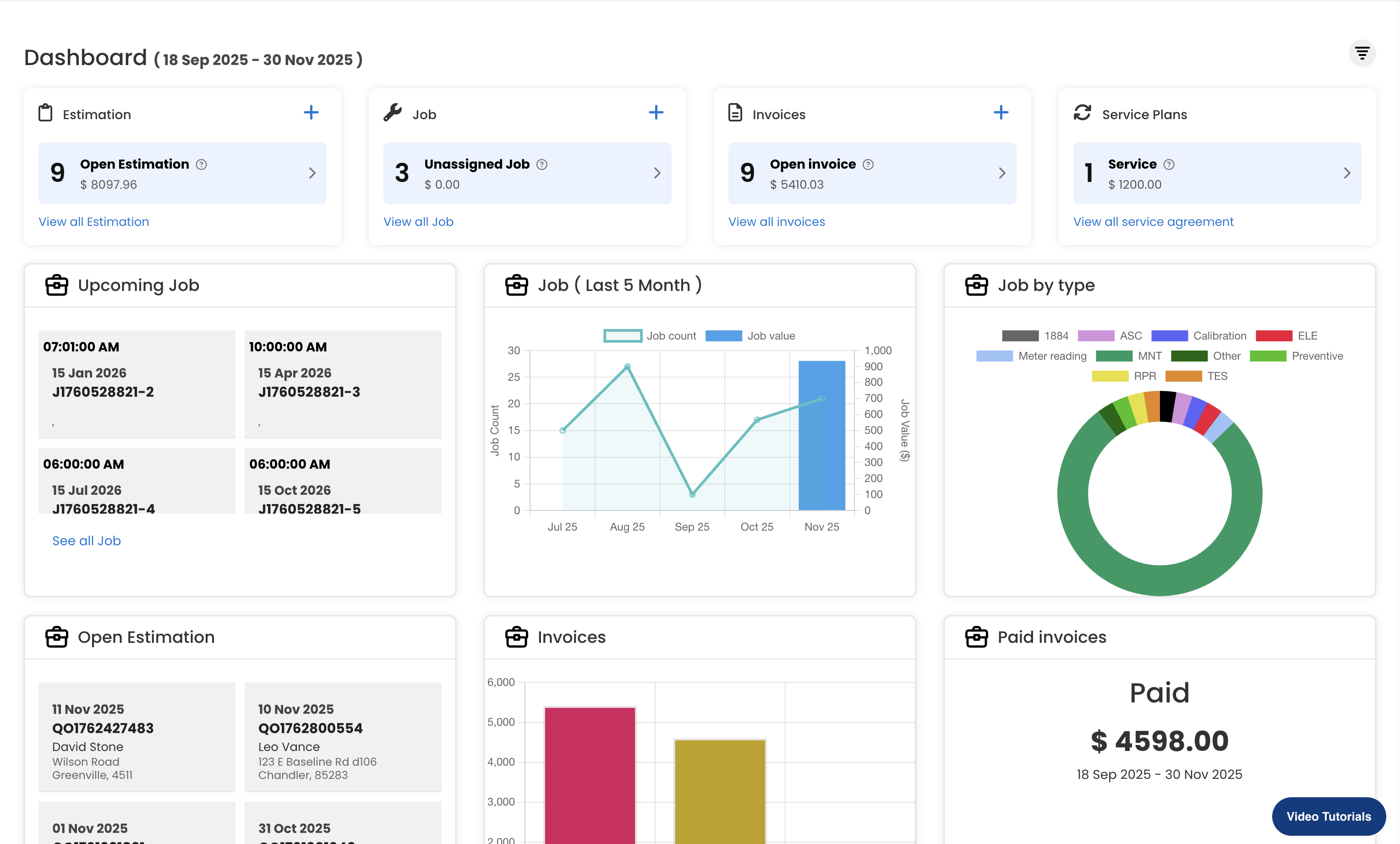This screenshot has height=844, width=1400.
Task: Expand Unassigned Job row arrow
Action: pos(657,173)
